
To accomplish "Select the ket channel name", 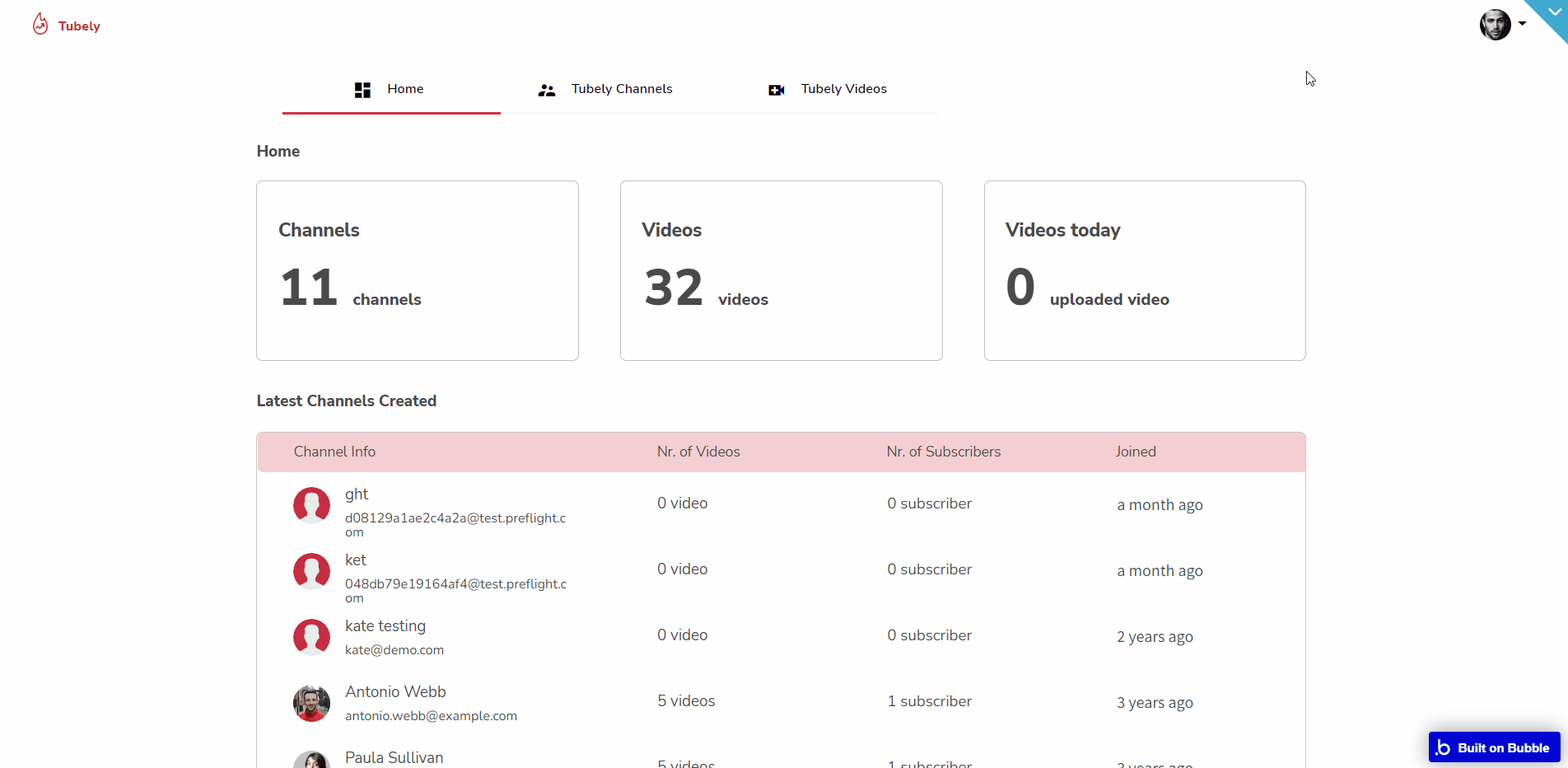I will pyautogui.click(x=356, y=560).
